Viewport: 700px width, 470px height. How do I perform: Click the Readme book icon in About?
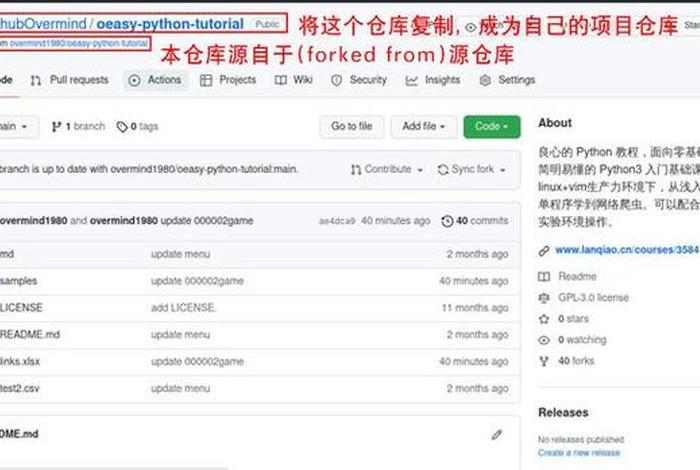point(544,277)
